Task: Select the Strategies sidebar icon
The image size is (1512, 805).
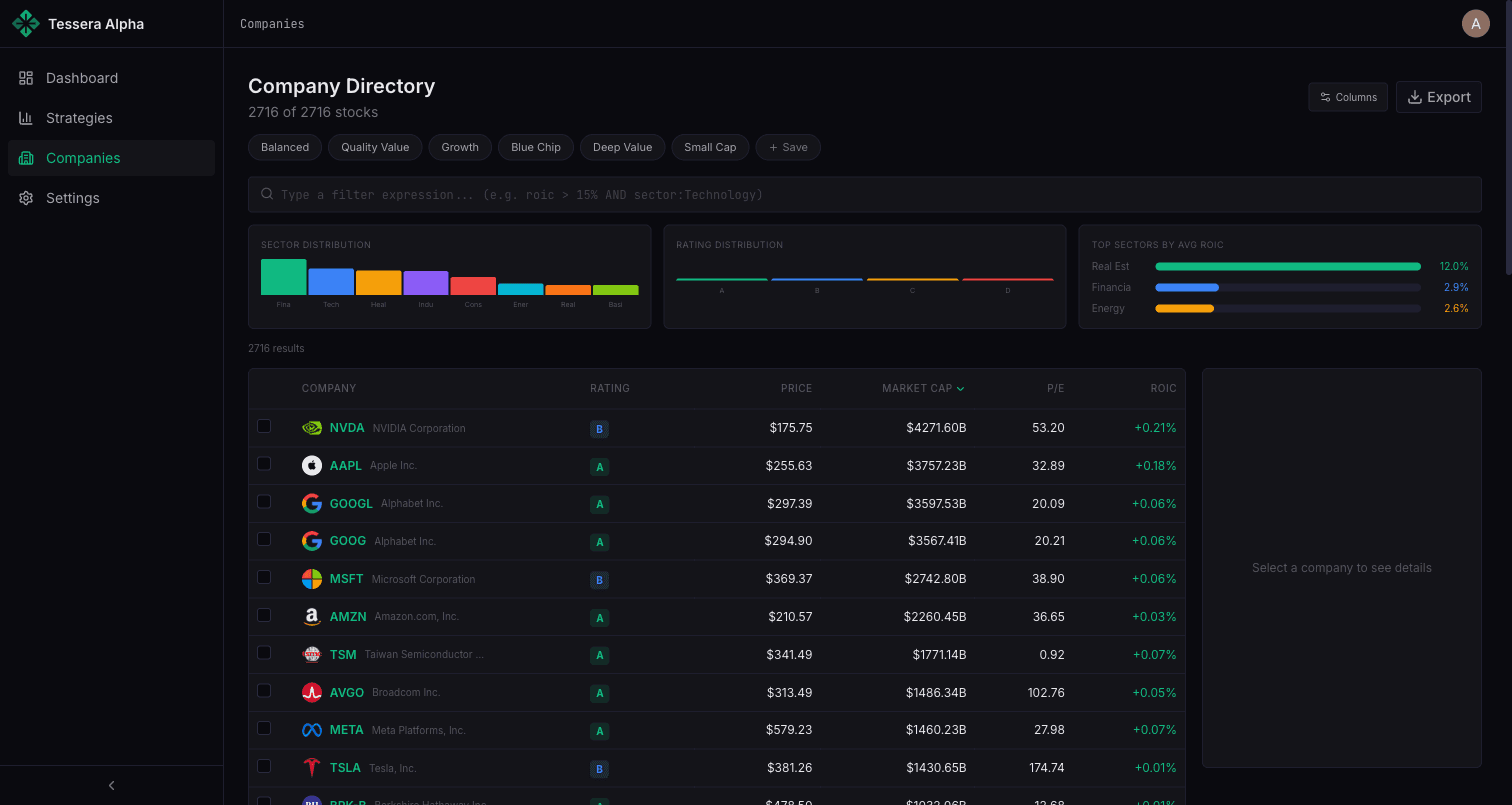Action: click(x=26, y=117)
